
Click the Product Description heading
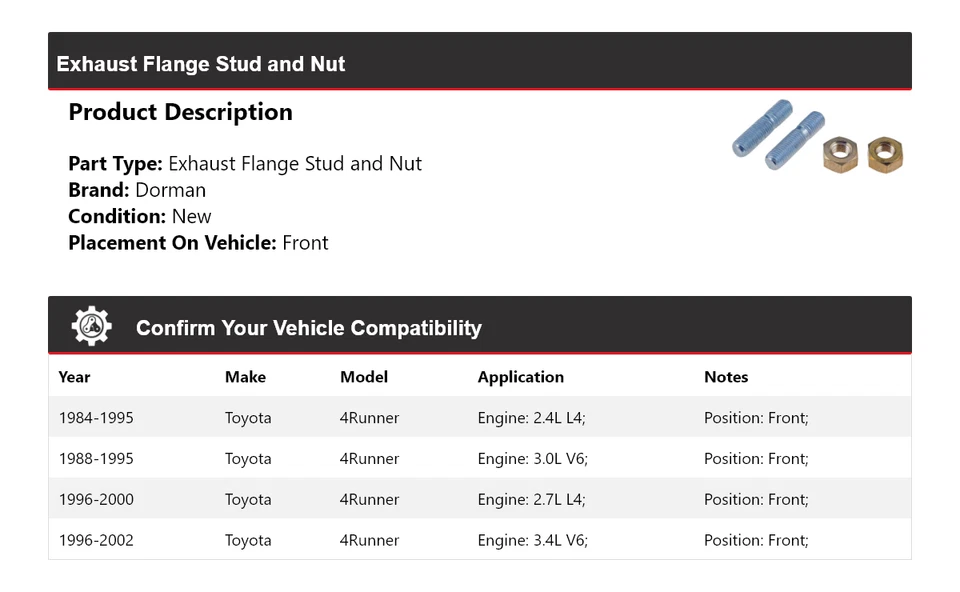180,112
